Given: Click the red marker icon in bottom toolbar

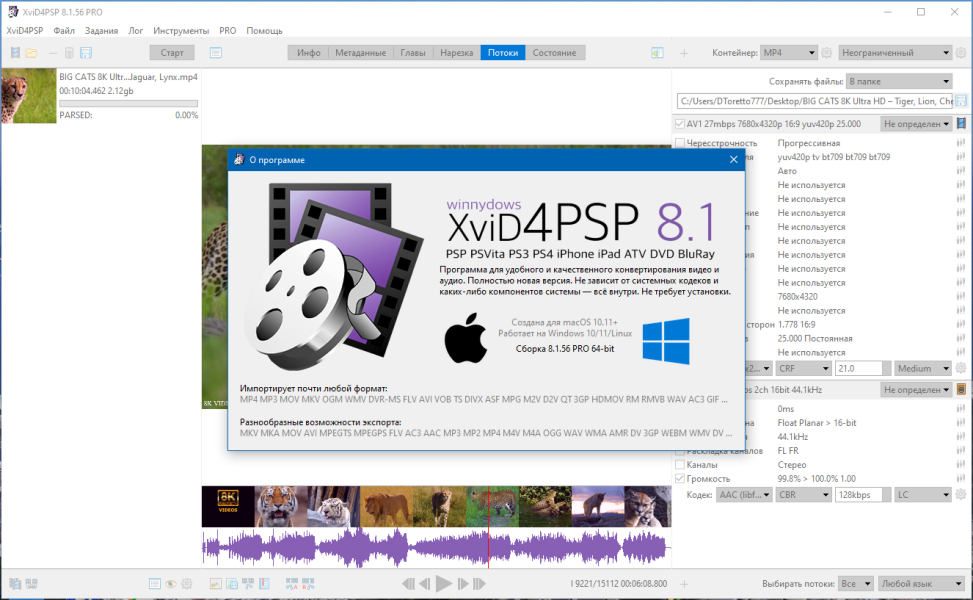Looking at the screenshot, I should pyautogui.click(x=264, y=583).
